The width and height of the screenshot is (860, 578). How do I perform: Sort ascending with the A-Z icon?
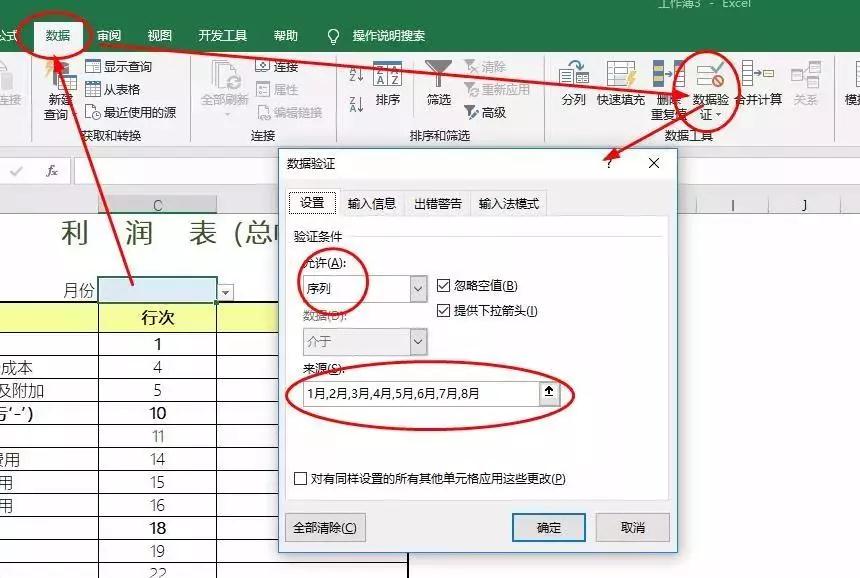pyautogui.click(x=356, y=74)
